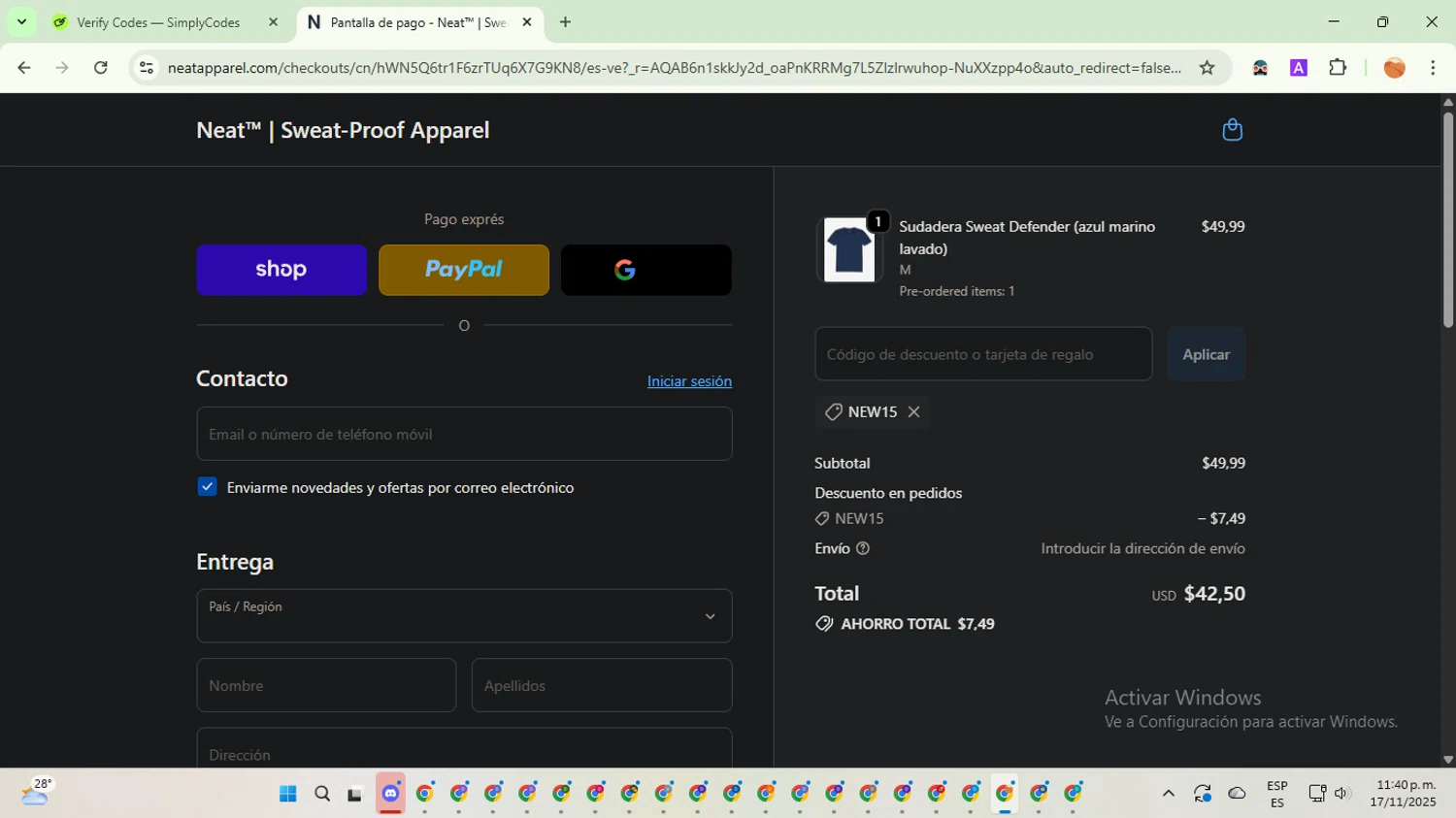Viewport: 1456px width, 818px height.
Task: Open the weather widget showing 28°
Action: tap(37, 793)
